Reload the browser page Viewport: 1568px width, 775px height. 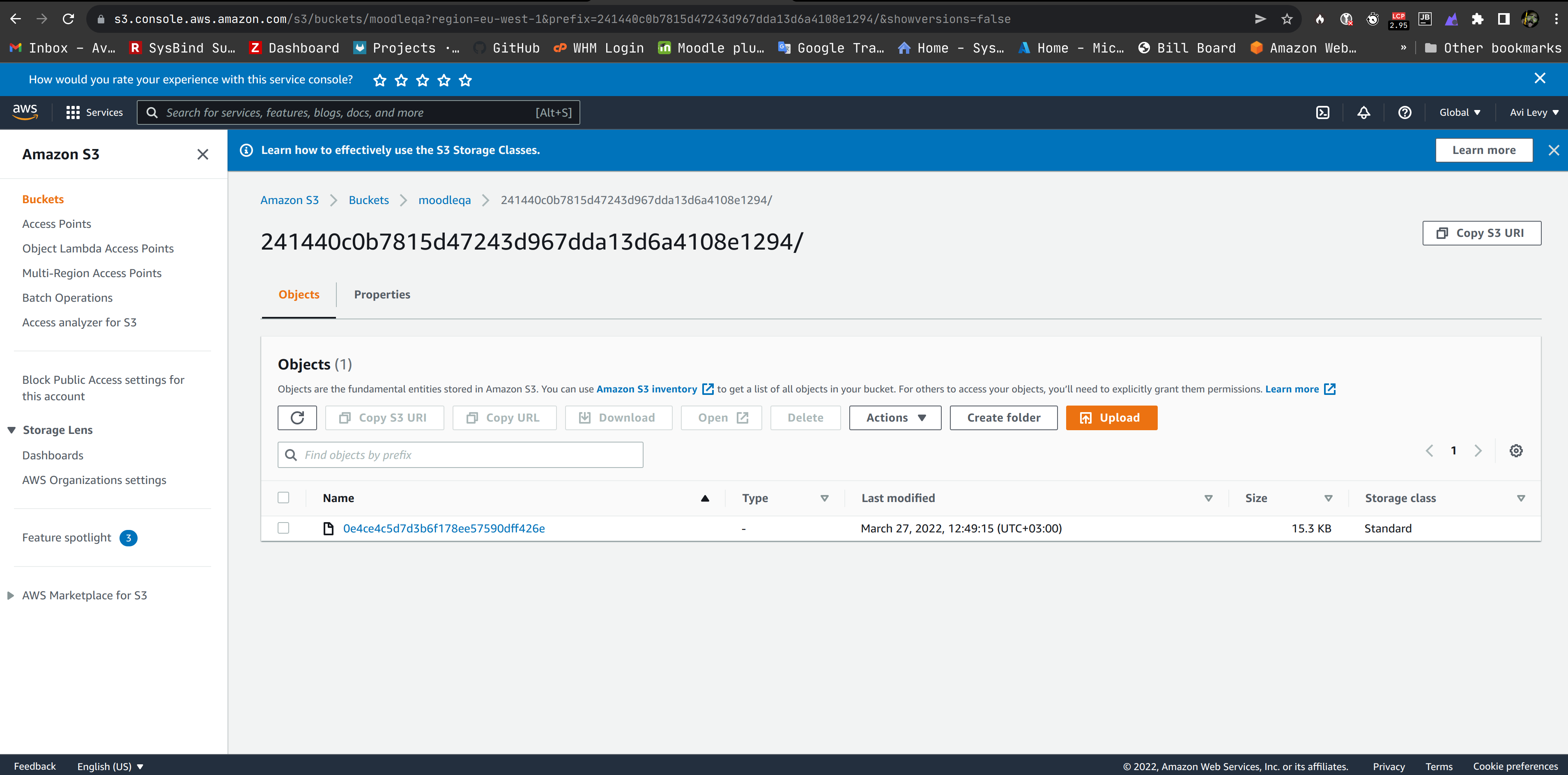coord(68,19)
